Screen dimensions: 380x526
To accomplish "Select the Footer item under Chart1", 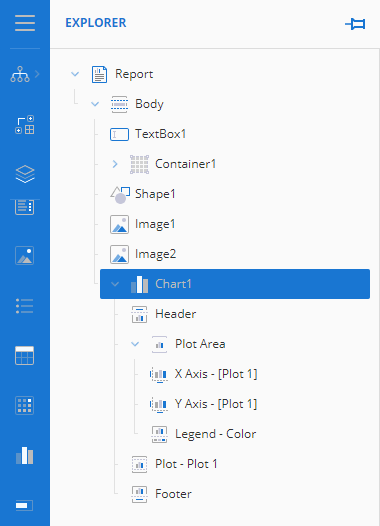I will tap(173, 494).
